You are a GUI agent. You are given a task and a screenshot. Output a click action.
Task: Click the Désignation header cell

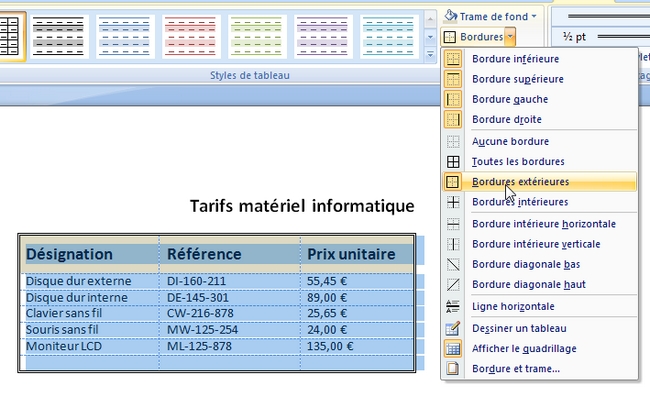[x=89, y=254]
